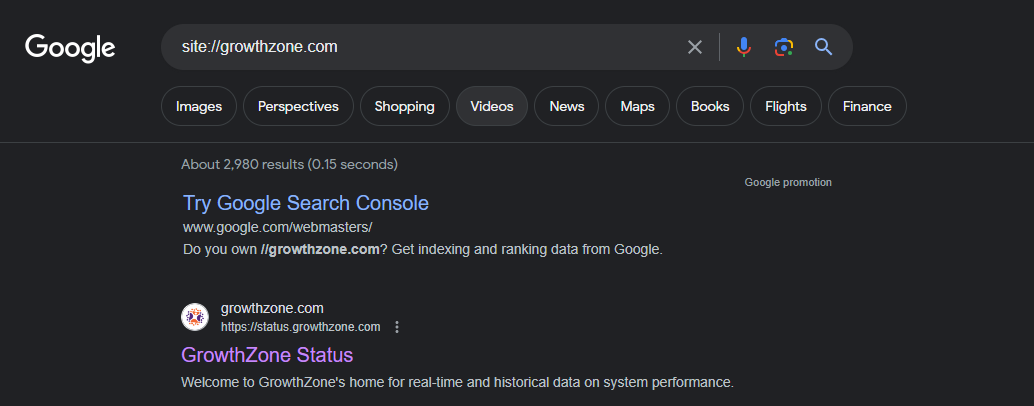Open the GrowthZone Status result title

tap(267, 355)
